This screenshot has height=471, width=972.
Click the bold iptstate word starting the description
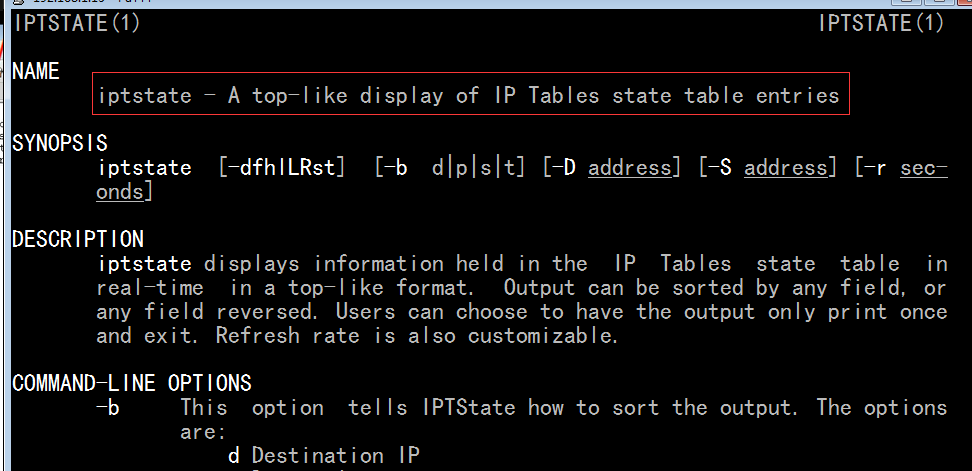click(144, 264)
